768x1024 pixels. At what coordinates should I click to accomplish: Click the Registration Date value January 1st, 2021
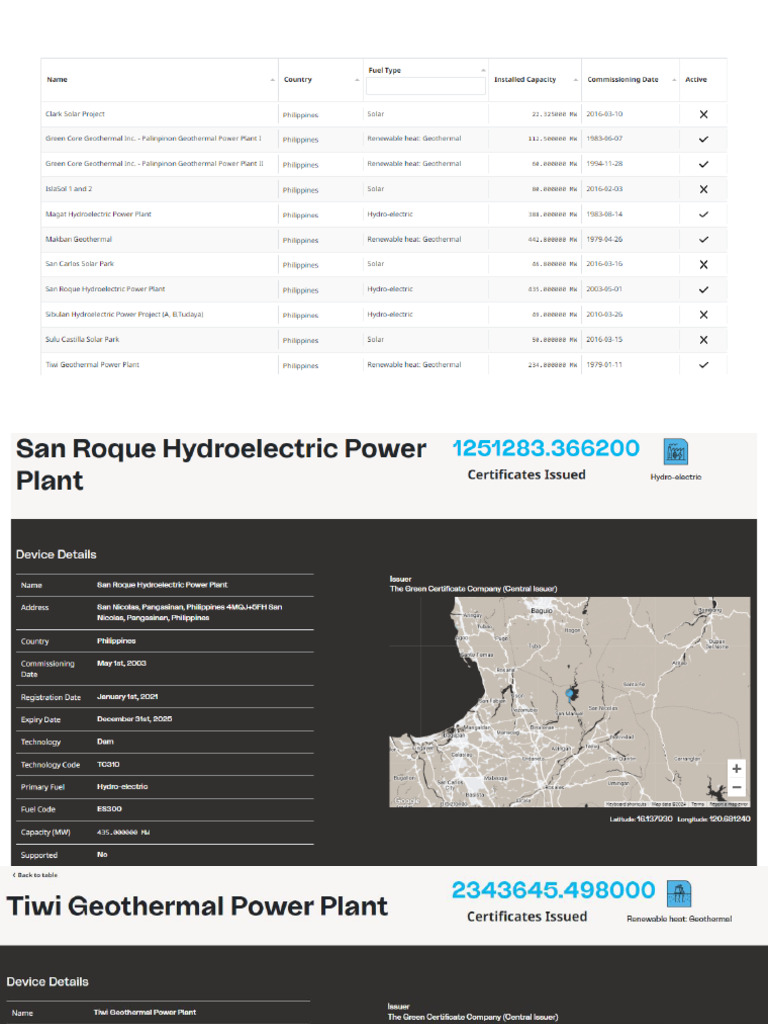pos(127,697)
